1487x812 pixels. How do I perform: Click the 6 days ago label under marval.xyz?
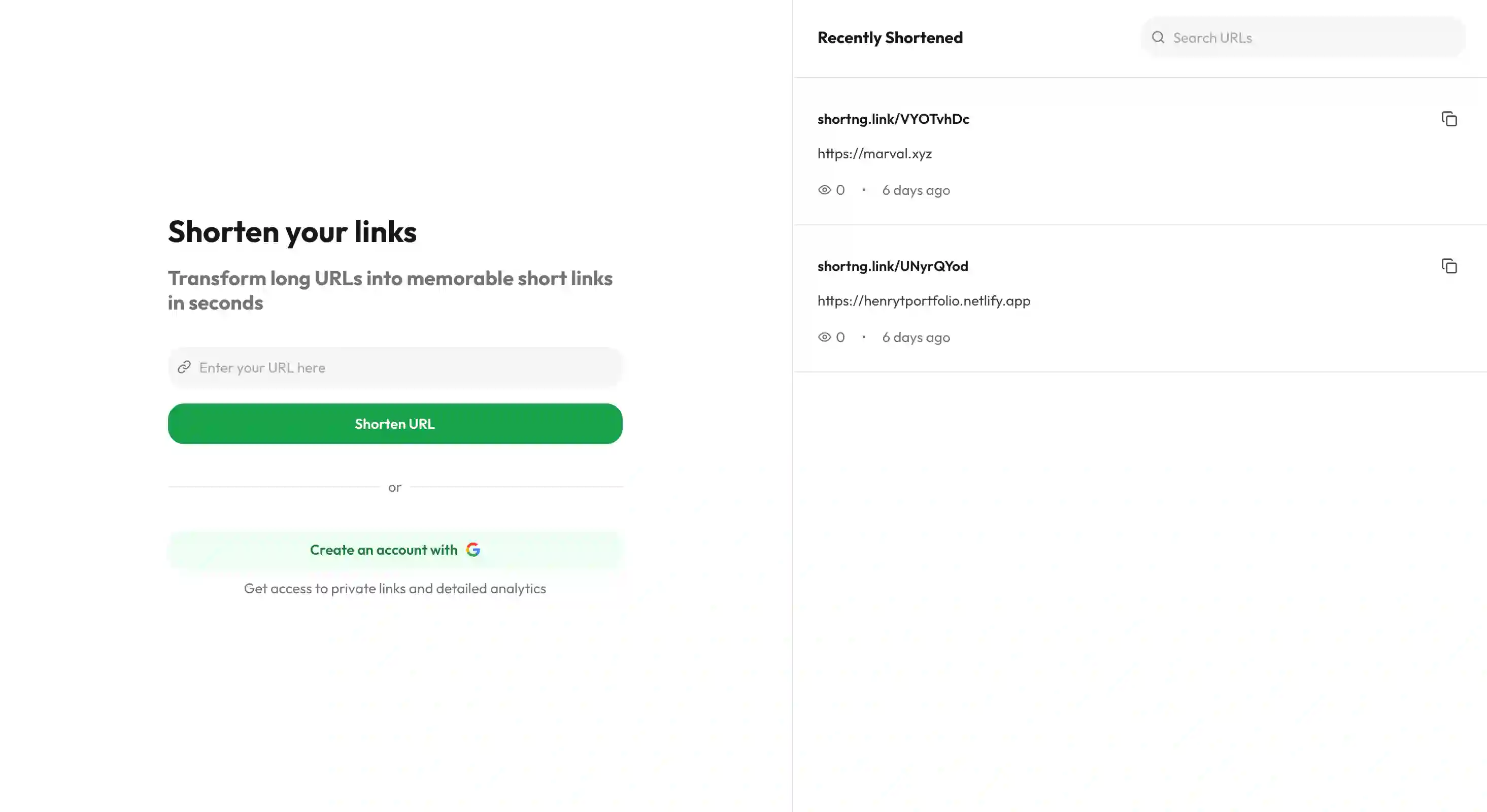click(x=916, y=190)
